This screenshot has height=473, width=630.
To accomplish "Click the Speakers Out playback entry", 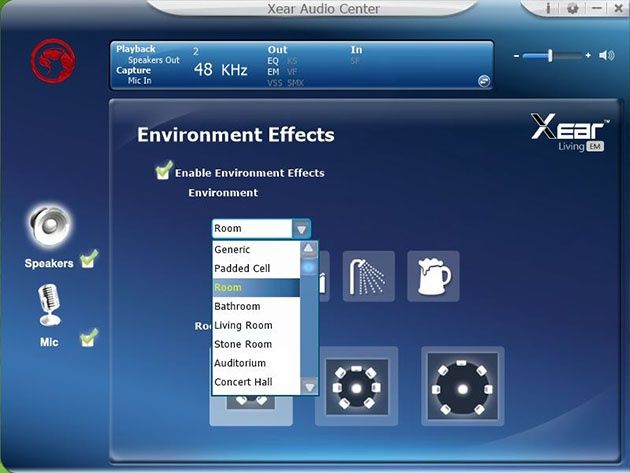I will pyautogui.click(x=153, y=60).
